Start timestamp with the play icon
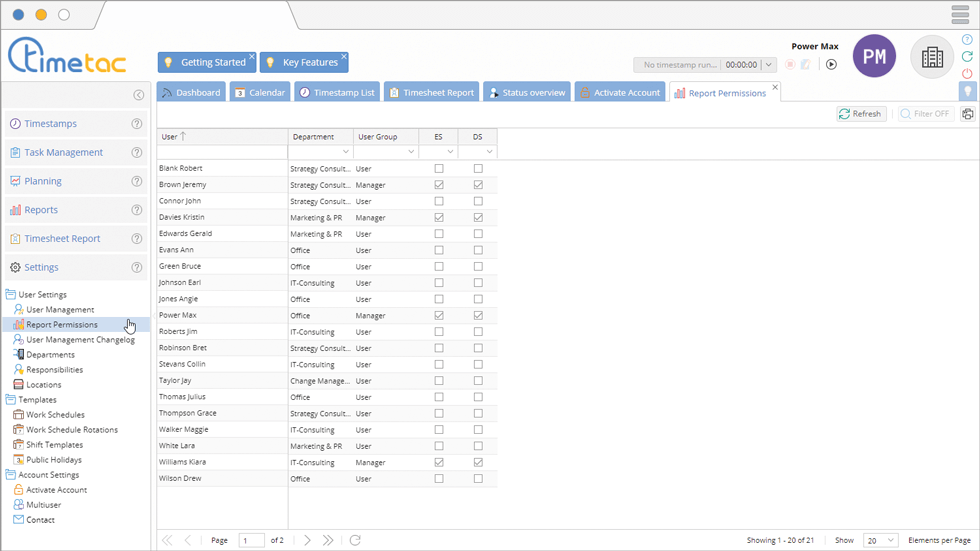The image size is (980, 551). click(x=831, y=64)
